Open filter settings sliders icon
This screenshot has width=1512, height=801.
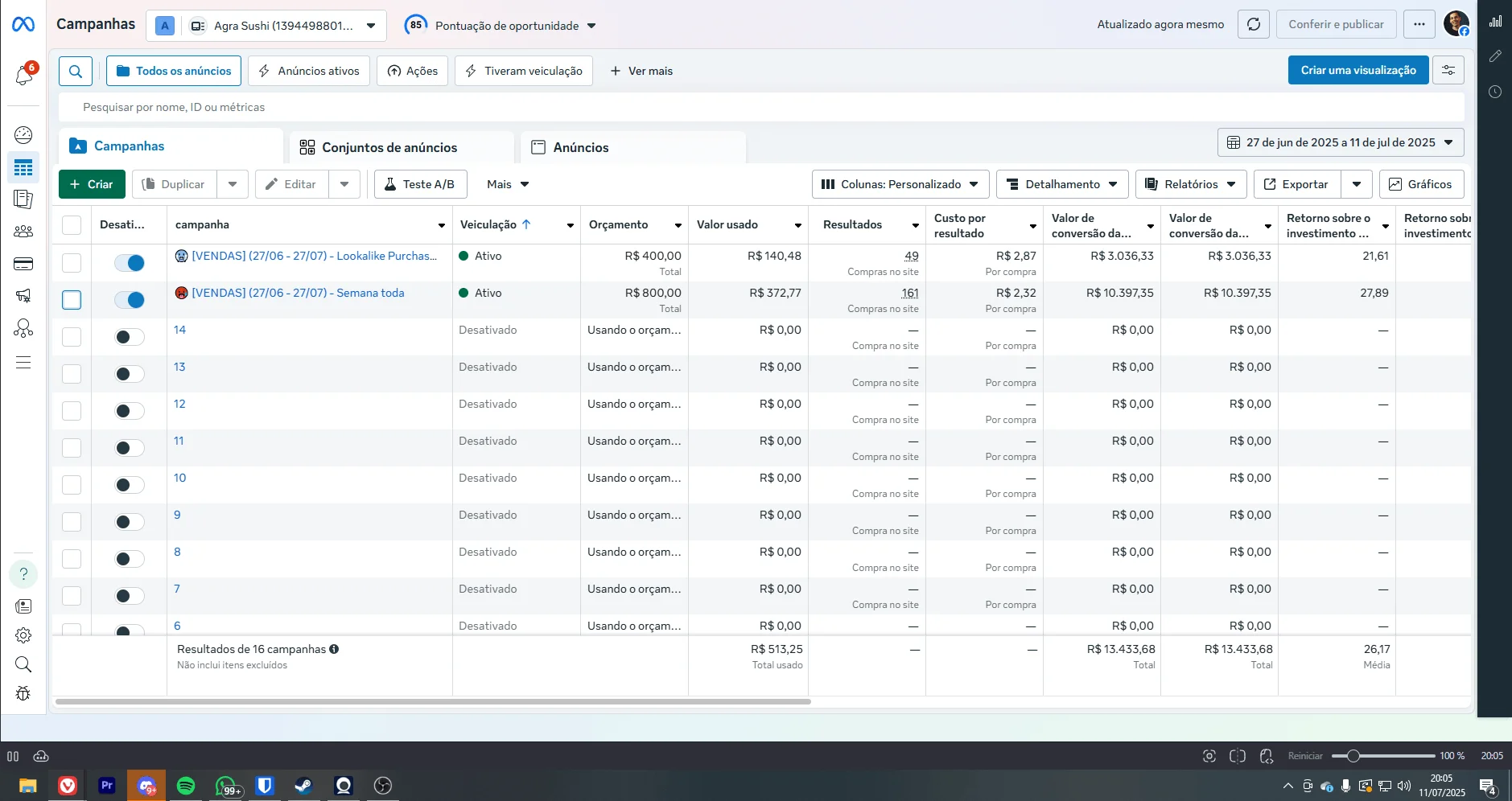(x=1448, y=70)
